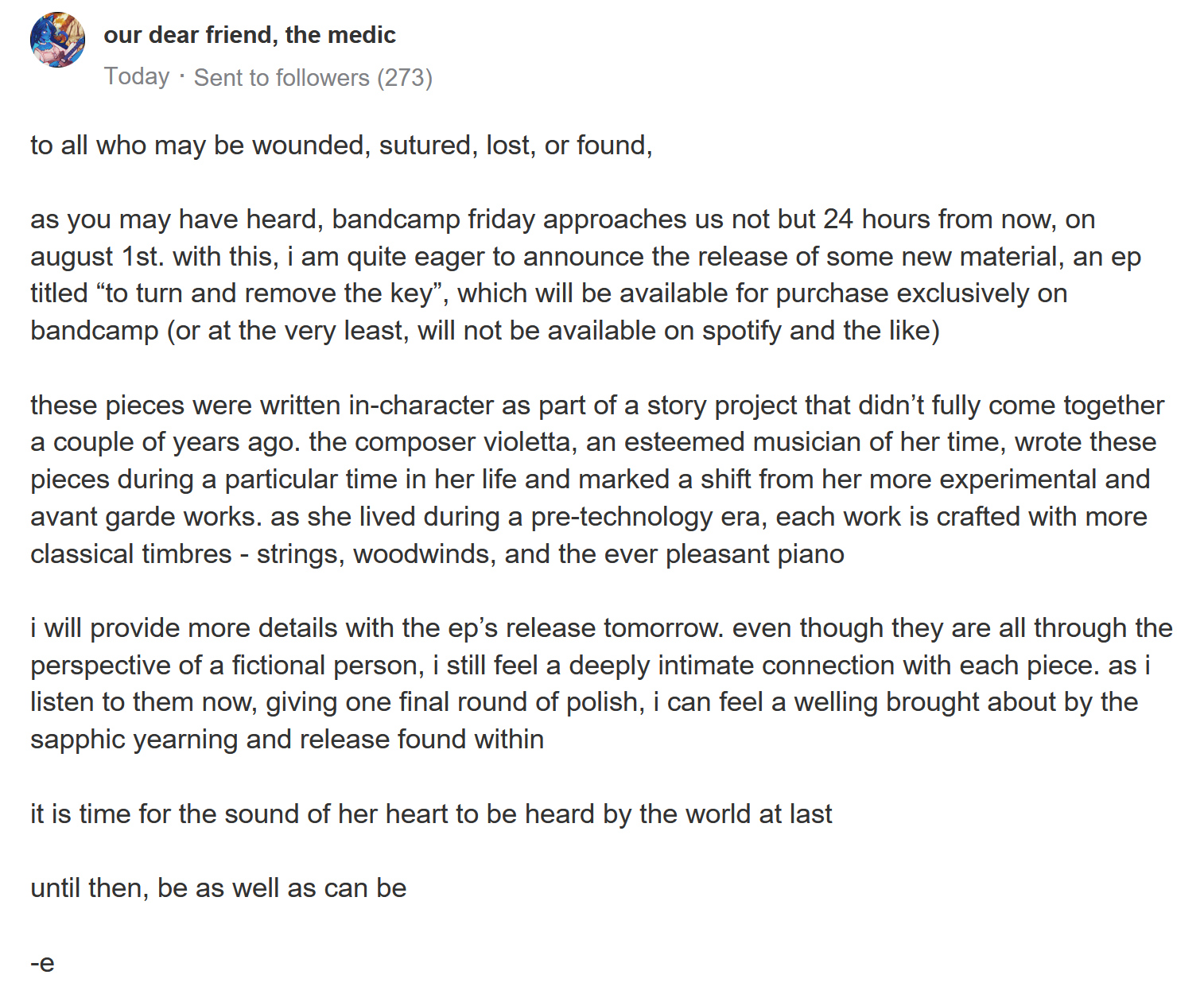Click the "Today" post timestamp
1204x1002 pixels.
pos(137,76)
